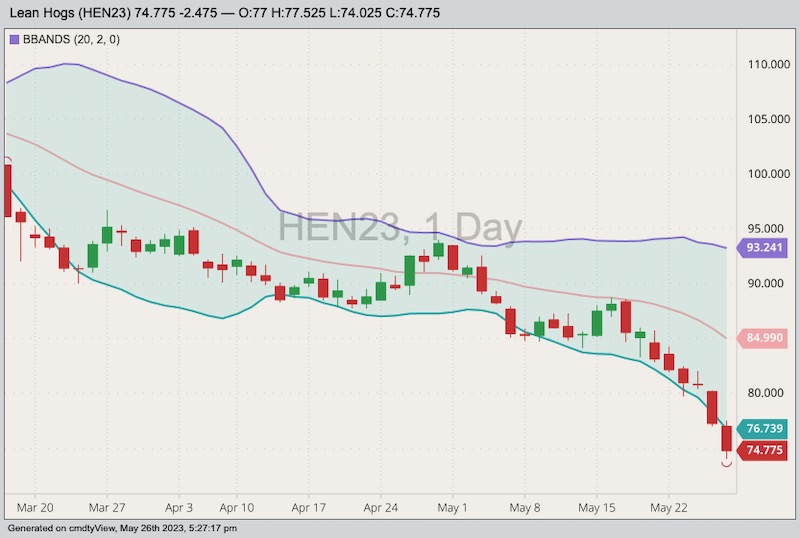Click the May 1 date label
Image resolution: width=800 pixels, height=538 pixels.
tap(453, 507)
